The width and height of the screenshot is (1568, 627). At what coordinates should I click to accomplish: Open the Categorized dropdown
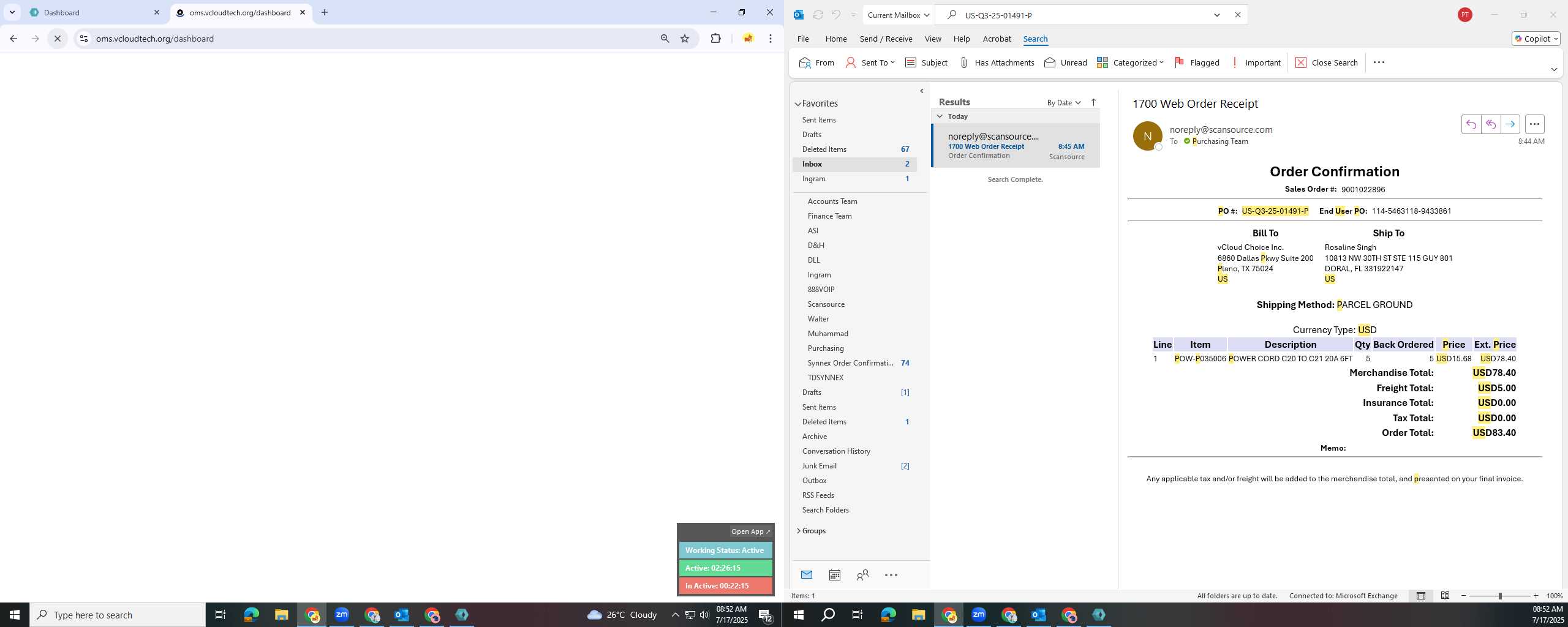tap(1130, 62)
